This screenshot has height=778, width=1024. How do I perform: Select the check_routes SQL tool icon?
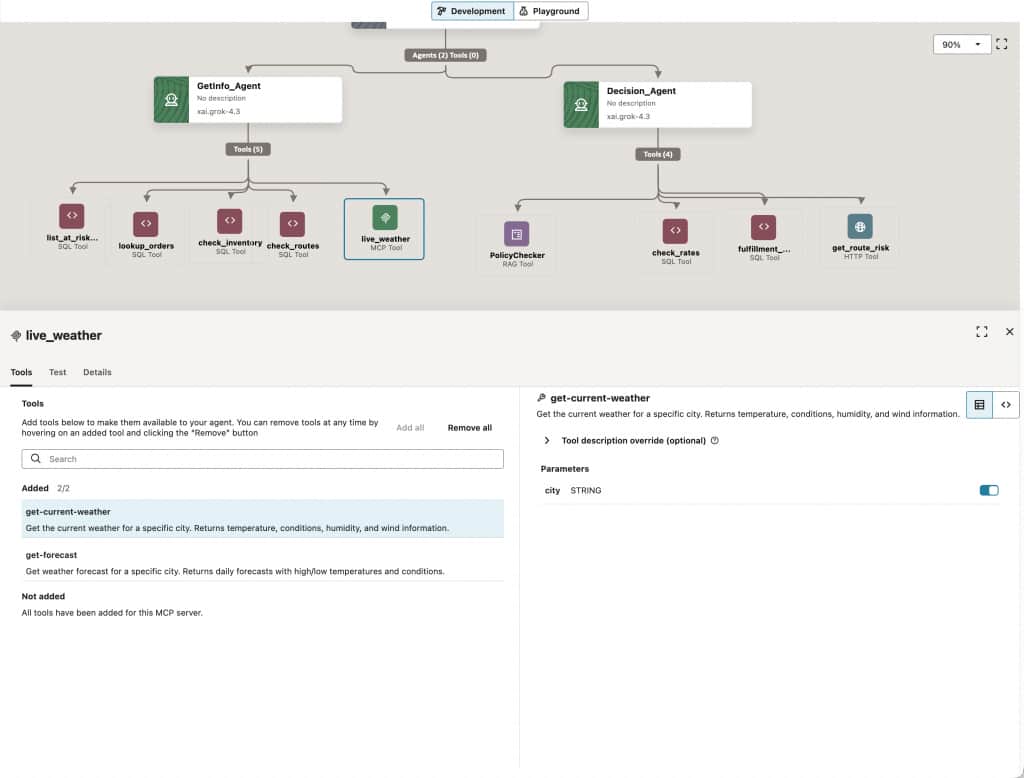[293, 223]
